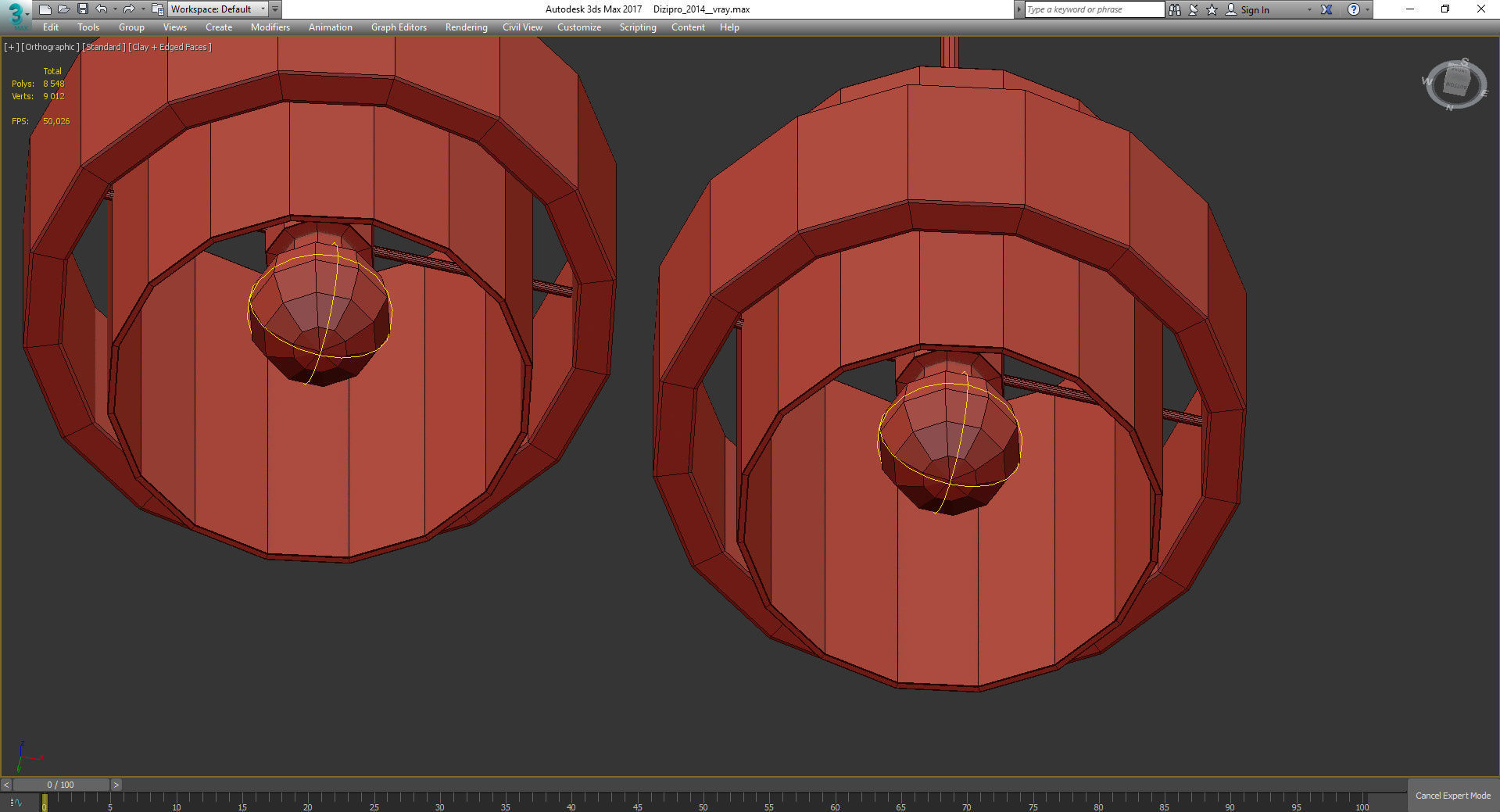The height and width of the screenshot is (812, 1500).
Task: Open the Mini Curve Editor icon
Action: pos(16,802)
